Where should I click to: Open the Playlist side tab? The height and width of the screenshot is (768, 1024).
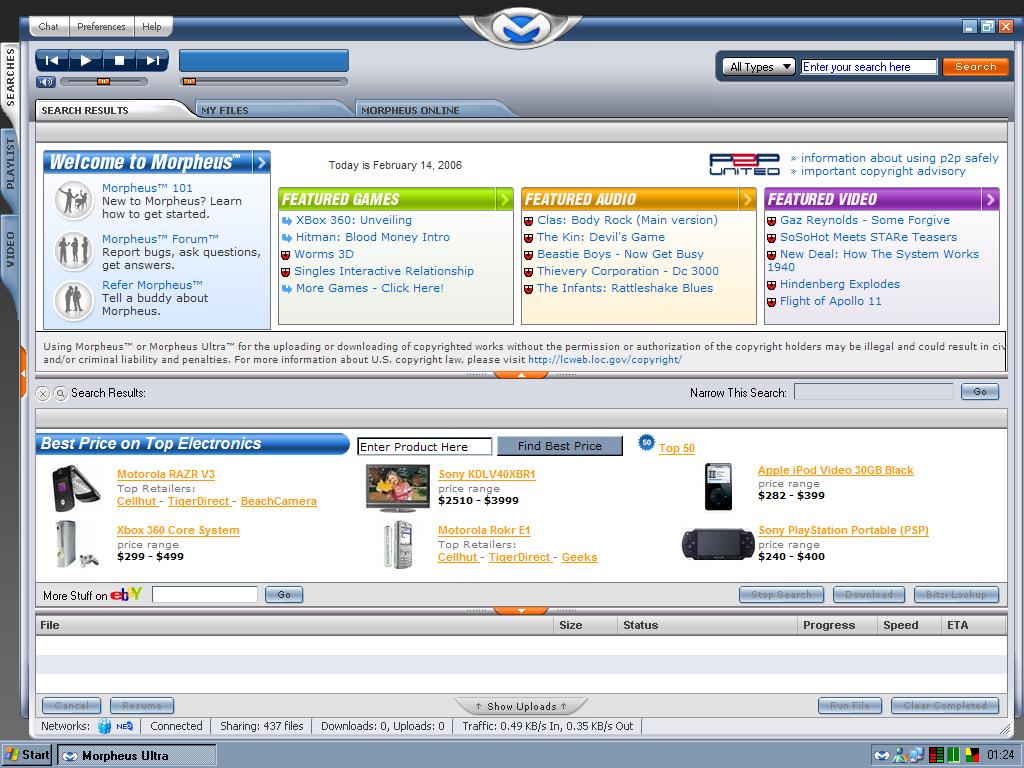pos(10,165)
